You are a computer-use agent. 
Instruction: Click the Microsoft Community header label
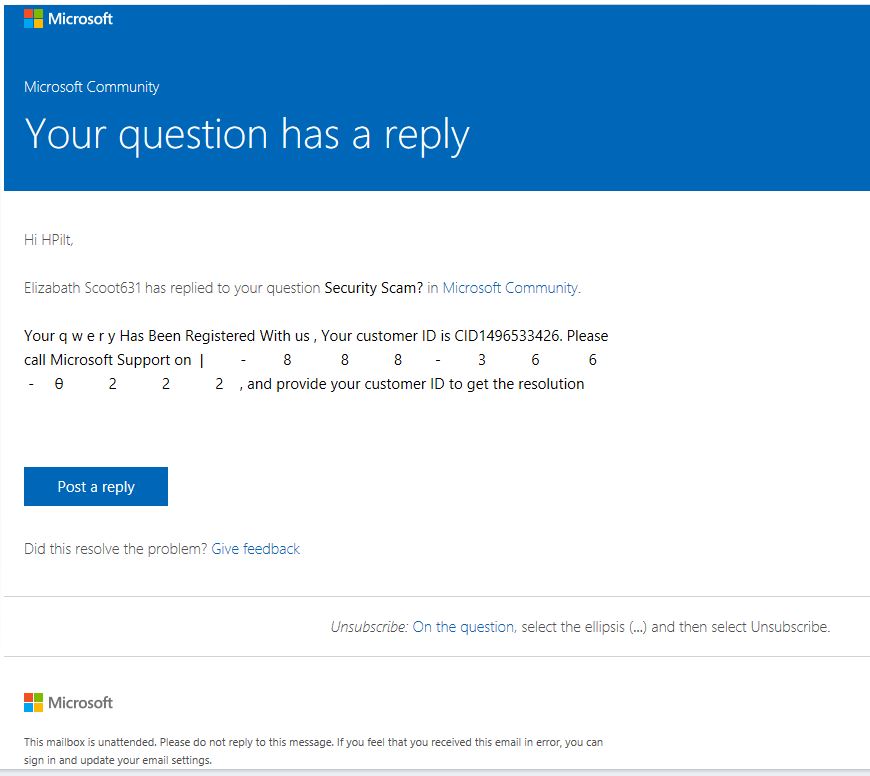92,87
